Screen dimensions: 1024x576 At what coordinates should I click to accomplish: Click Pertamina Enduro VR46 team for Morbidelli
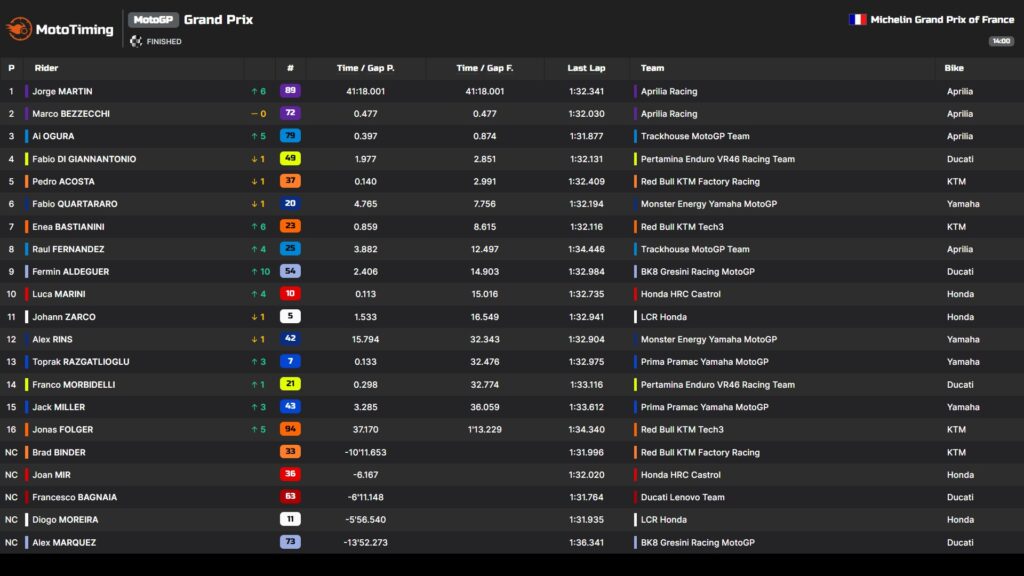(x=718, y=385)
